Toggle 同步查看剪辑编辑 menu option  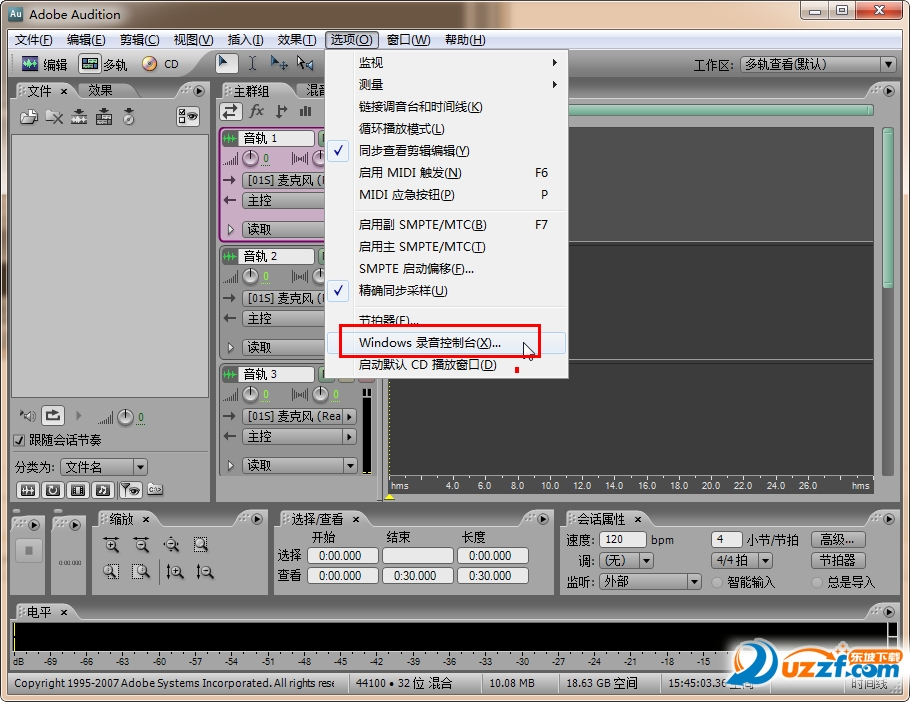(x=414, y=151)
